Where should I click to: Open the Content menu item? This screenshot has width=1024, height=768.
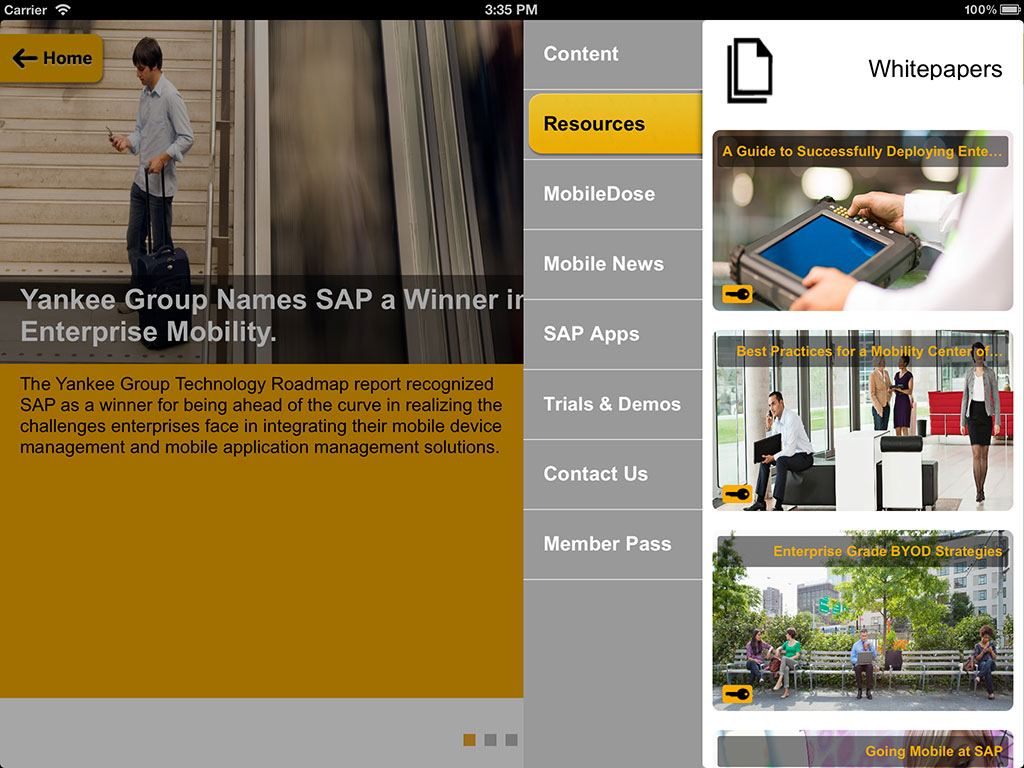pos(613,54)
